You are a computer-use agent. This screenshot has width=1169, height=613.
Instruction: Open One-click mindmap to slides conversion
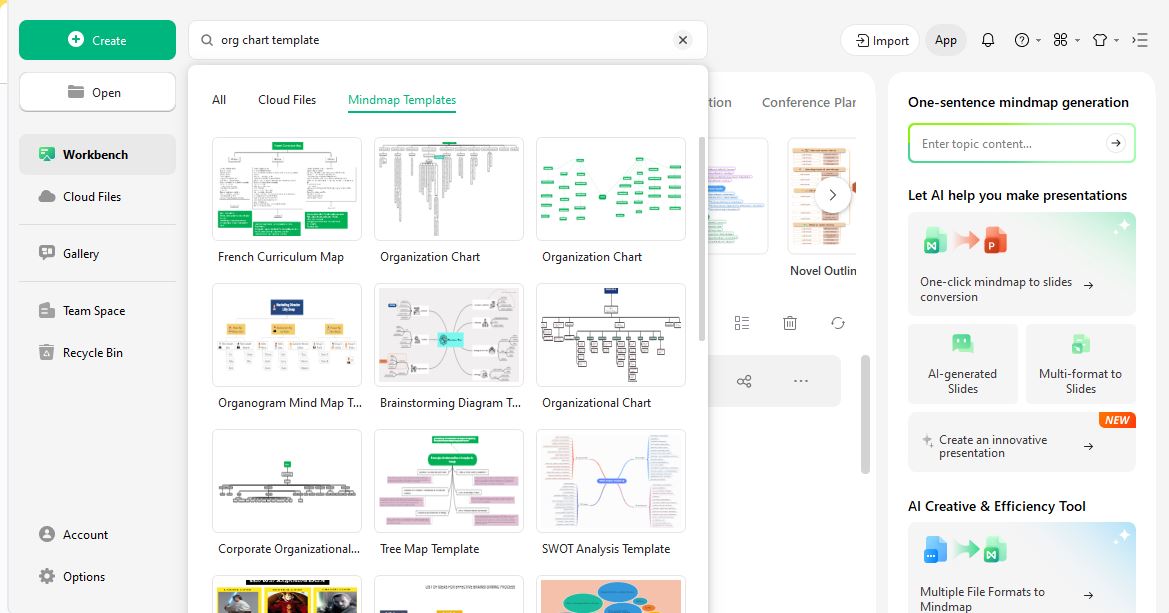click(x=1021, y=264)
